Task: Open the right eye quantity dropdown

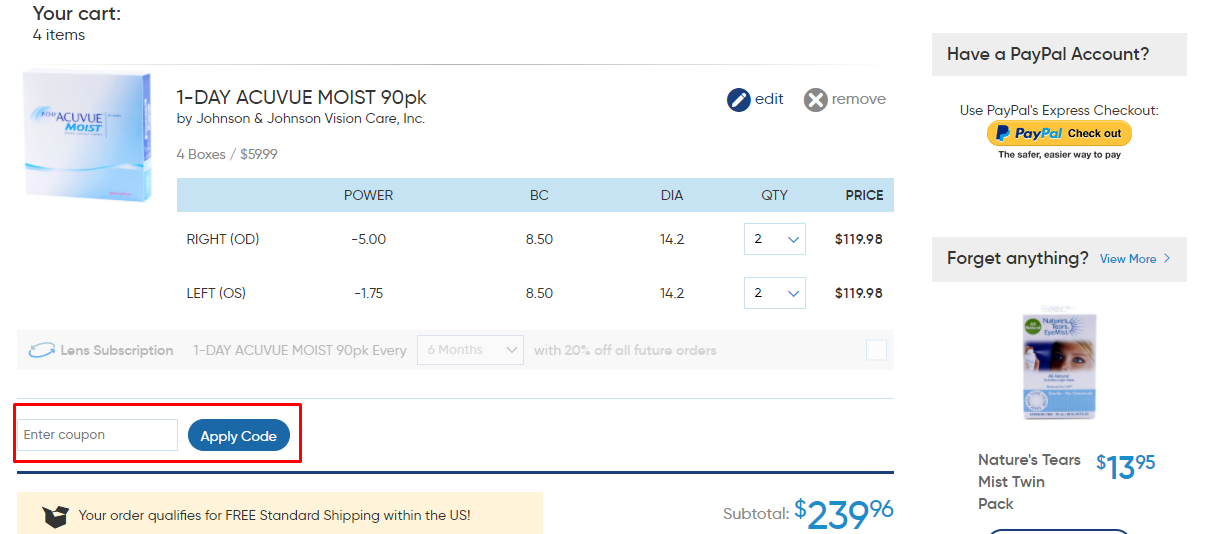Action: [775, 239]
